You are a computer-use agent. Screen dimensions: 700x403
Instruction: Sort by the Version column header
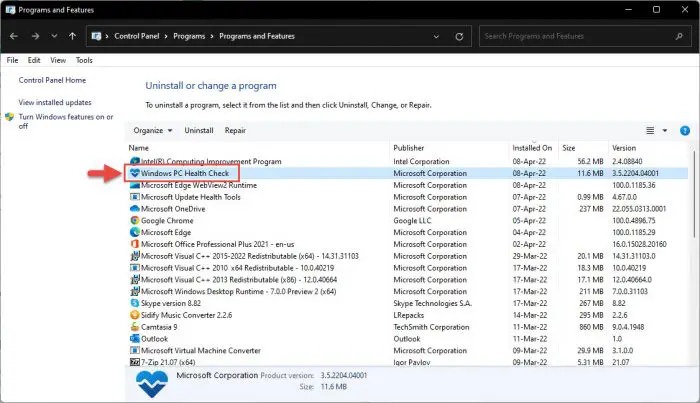click(624, 148)
